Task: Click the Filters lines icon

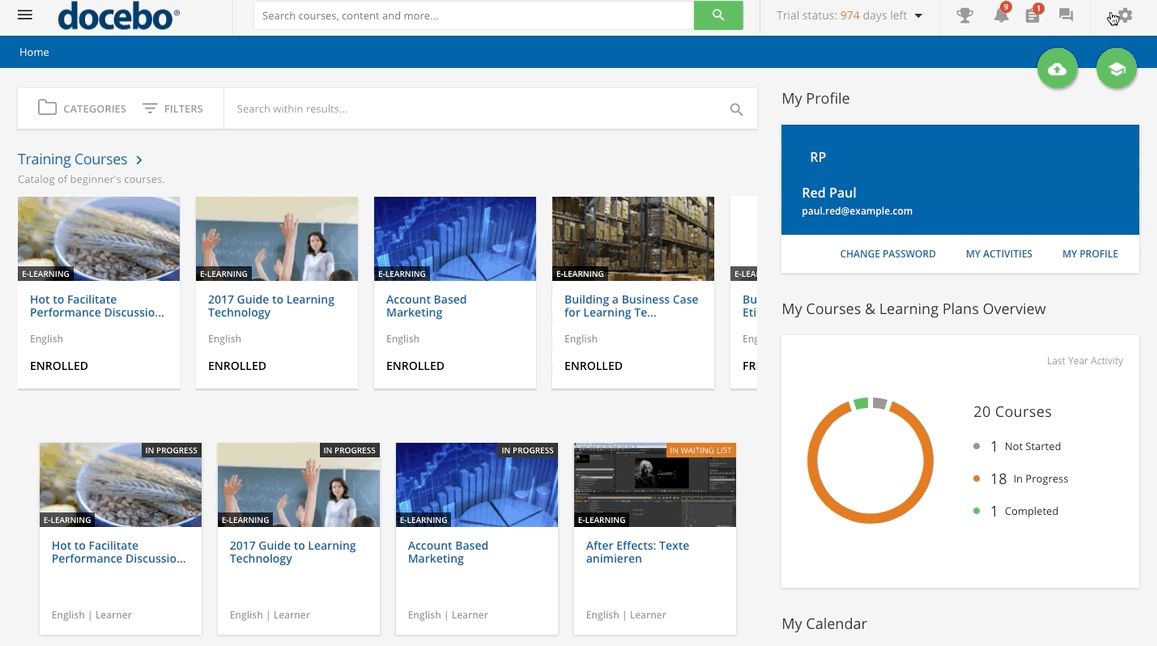Action: pyautogui.click(x=150, y=109)
